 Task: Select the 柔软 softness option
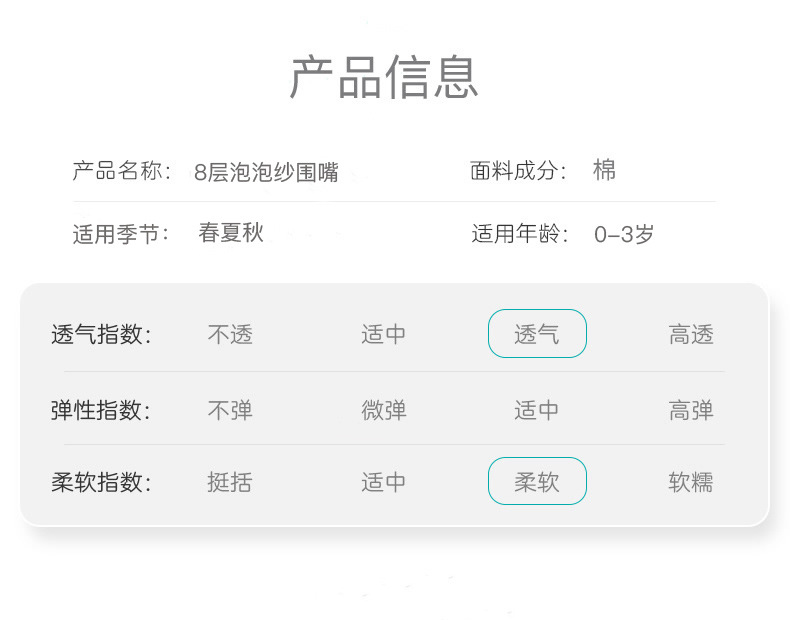tap(537, 482)
